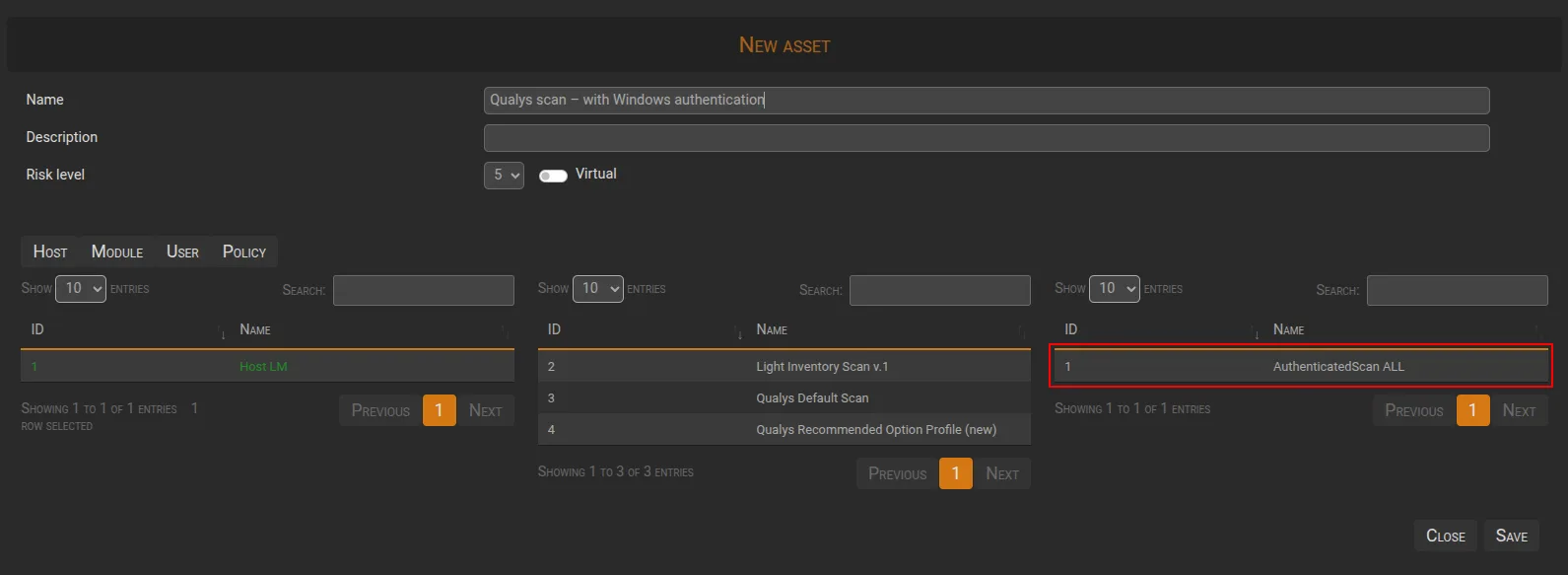Screen dimensions: 1568x575
Task: Select the Policy tab
Action: coord(244,252)
